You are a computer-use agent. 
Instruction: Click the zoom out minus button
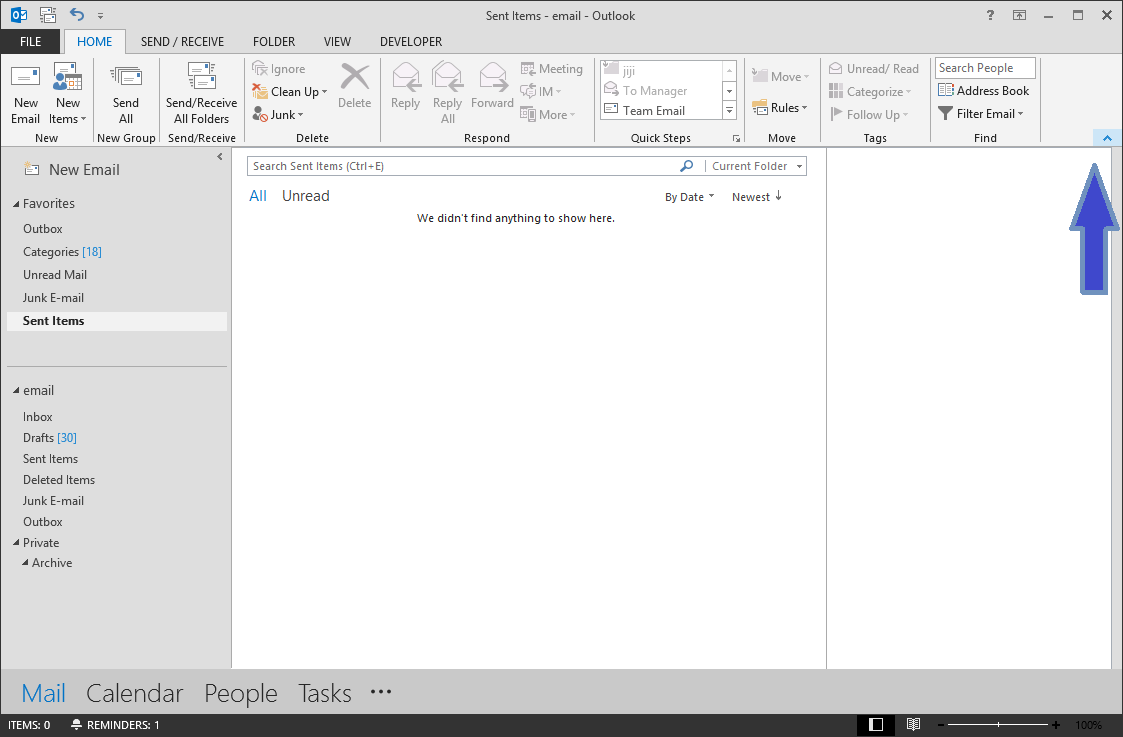pos(941,725)
